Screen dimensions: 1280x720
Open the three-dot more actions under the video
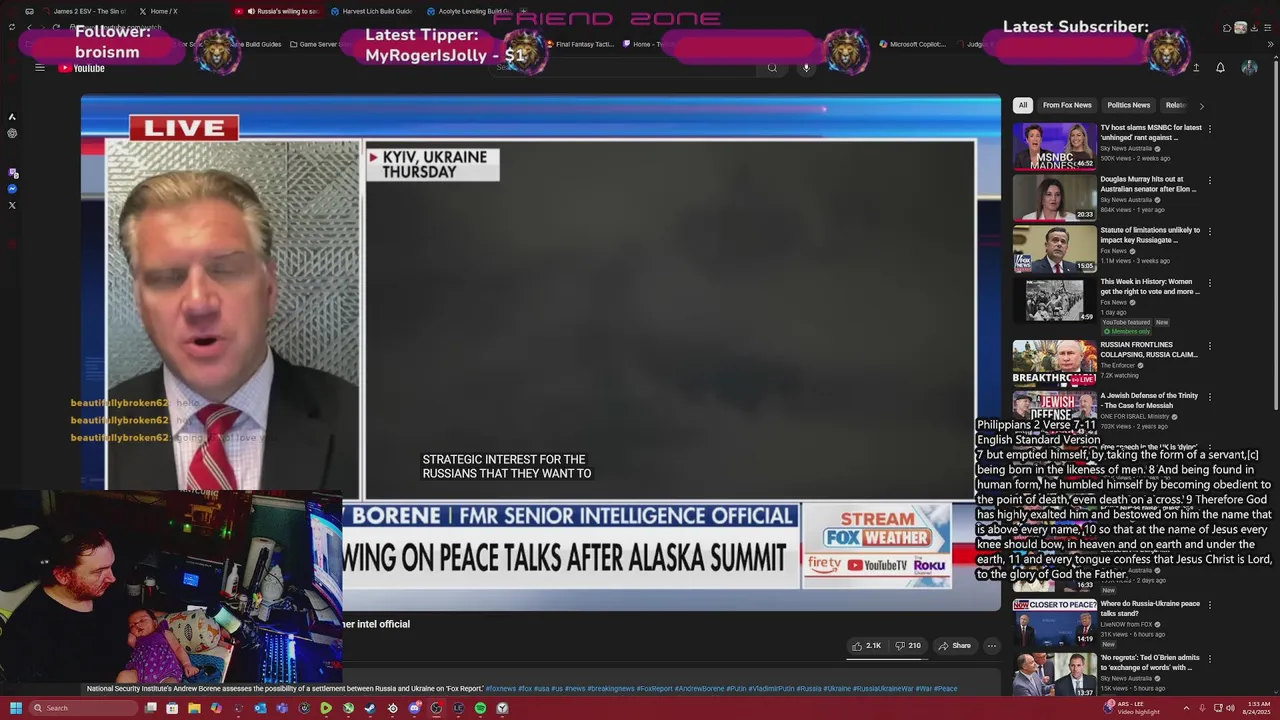click(992, 646)
